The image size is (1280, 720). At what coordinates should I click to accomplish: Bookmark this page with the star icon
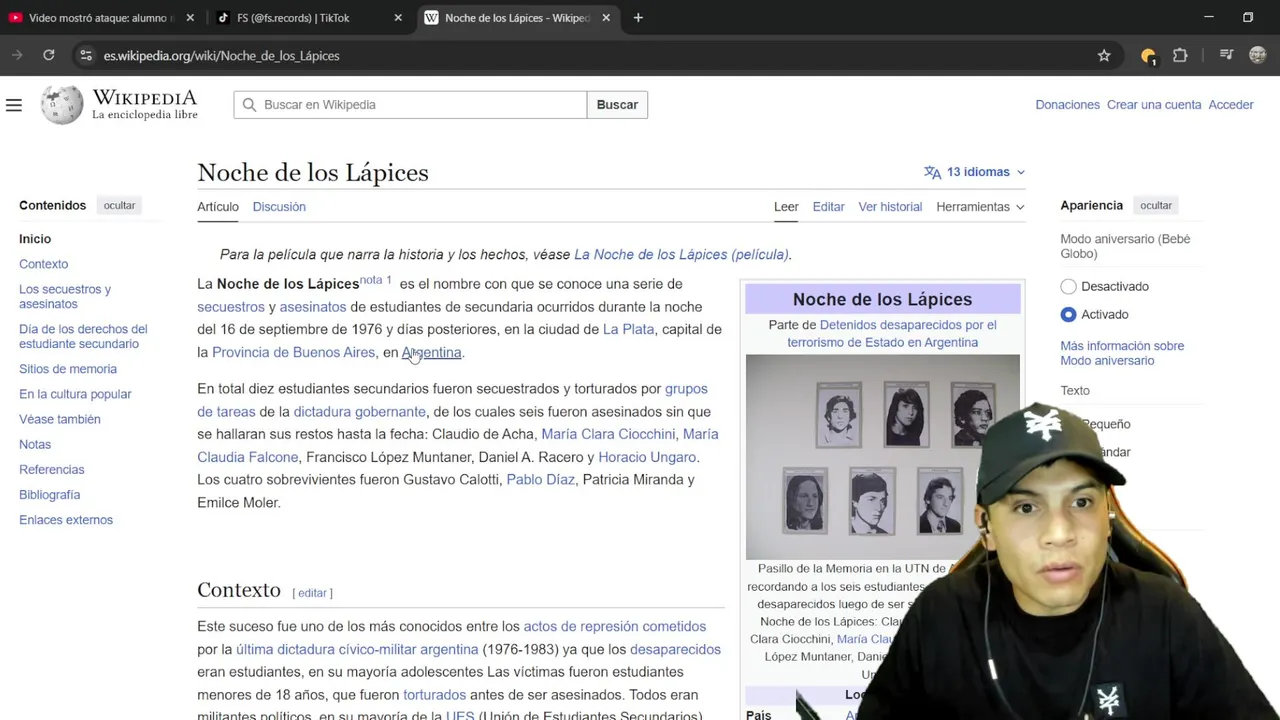click(x=1104, y=55)
